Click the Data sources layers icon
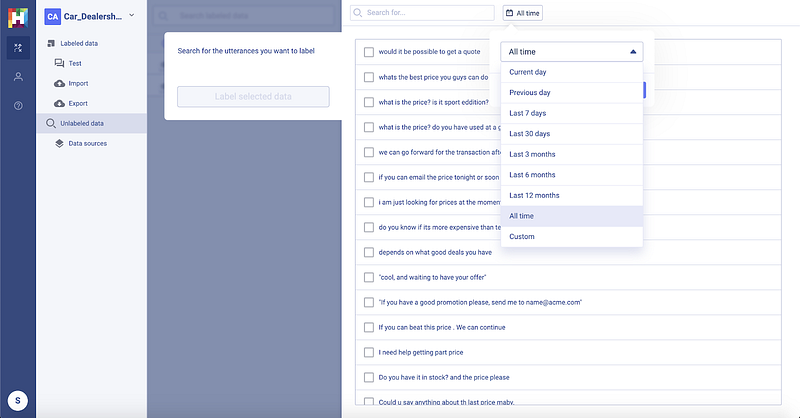The height and width of the screenshot is (418, 800). coord(60,143)
